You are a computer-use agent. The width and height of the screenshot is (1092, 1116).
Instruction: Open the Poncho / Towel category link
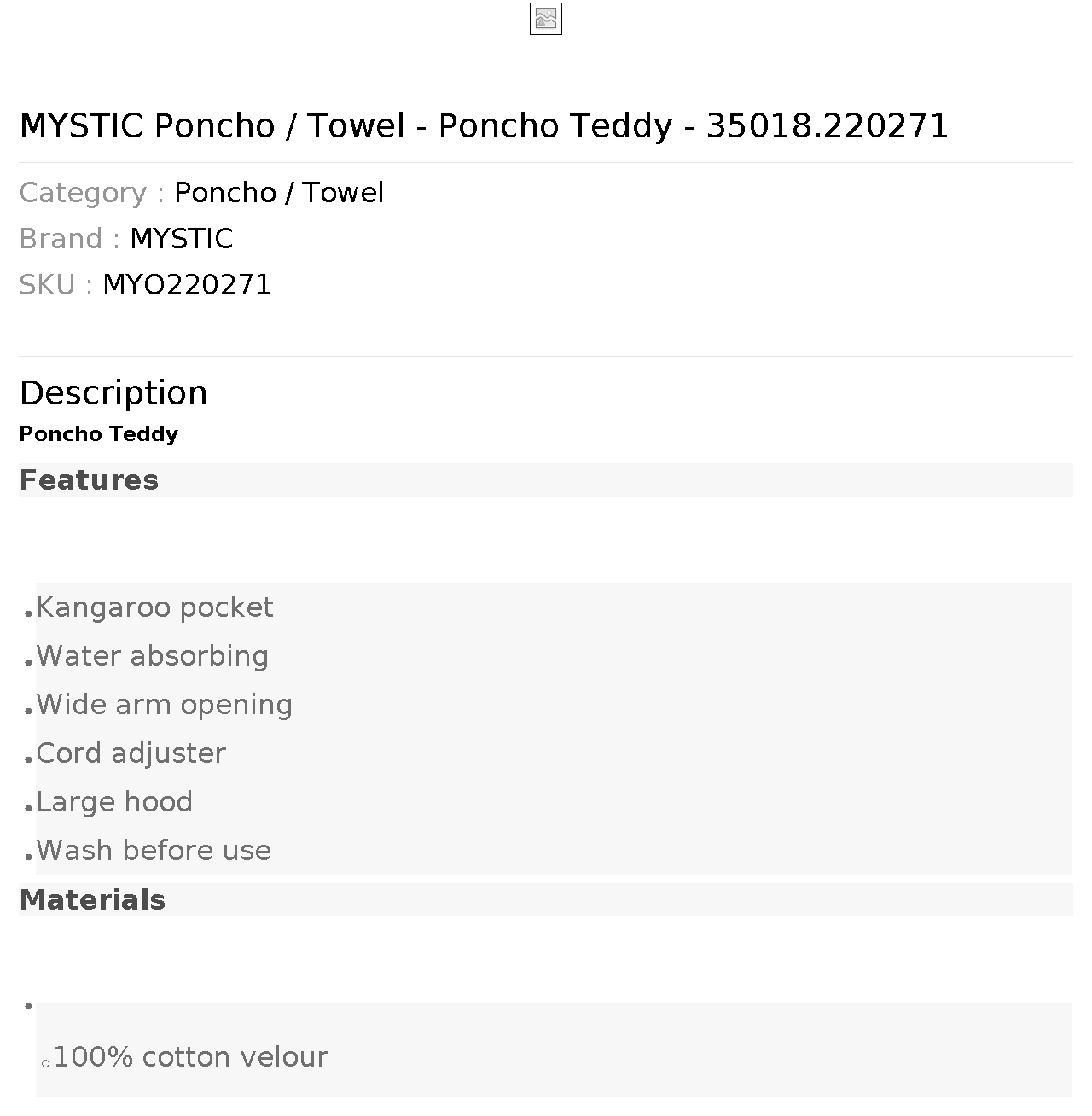[279, 193]
